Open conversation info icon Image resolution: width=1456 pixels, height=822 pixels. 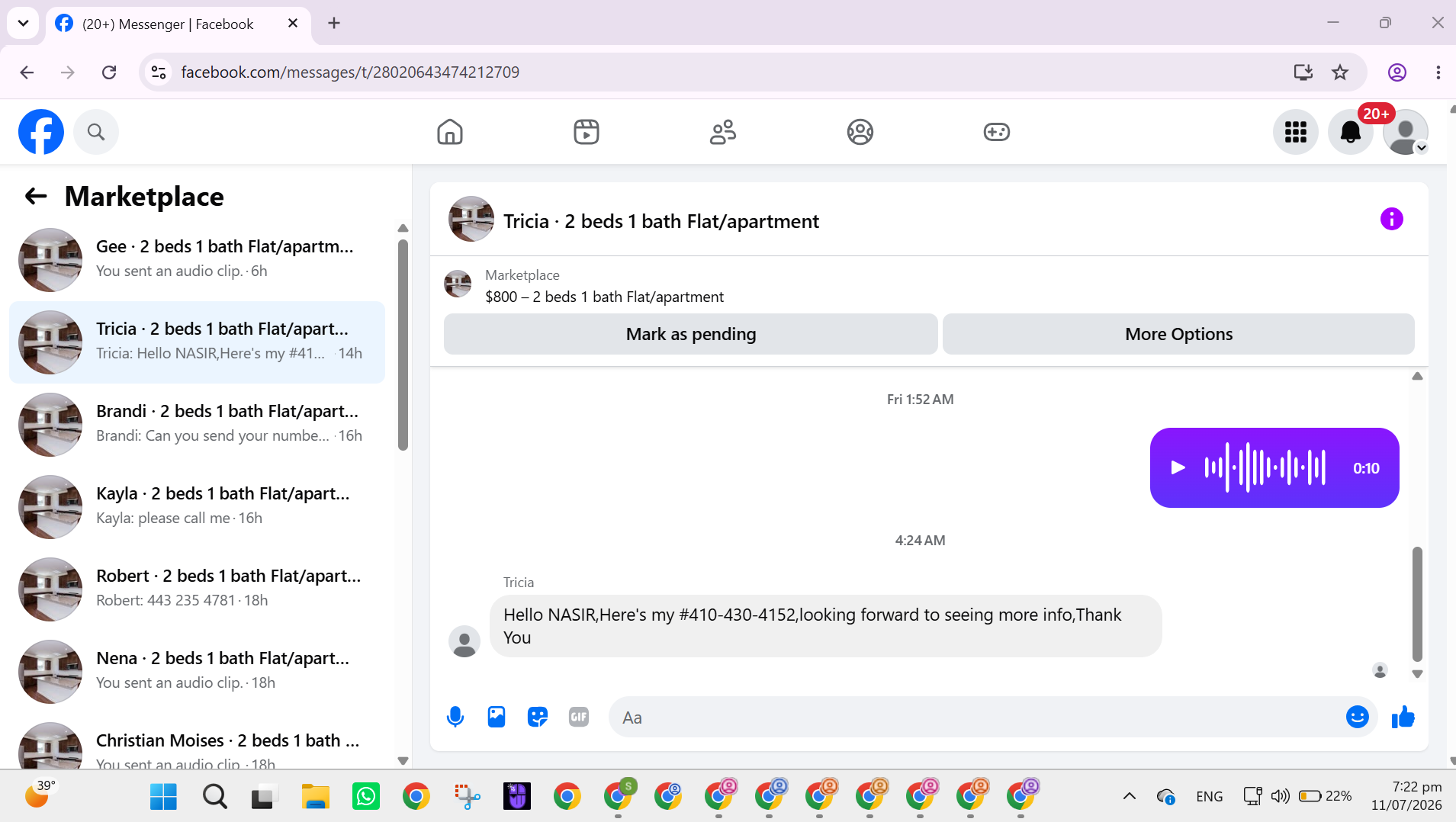[1391, 220]
